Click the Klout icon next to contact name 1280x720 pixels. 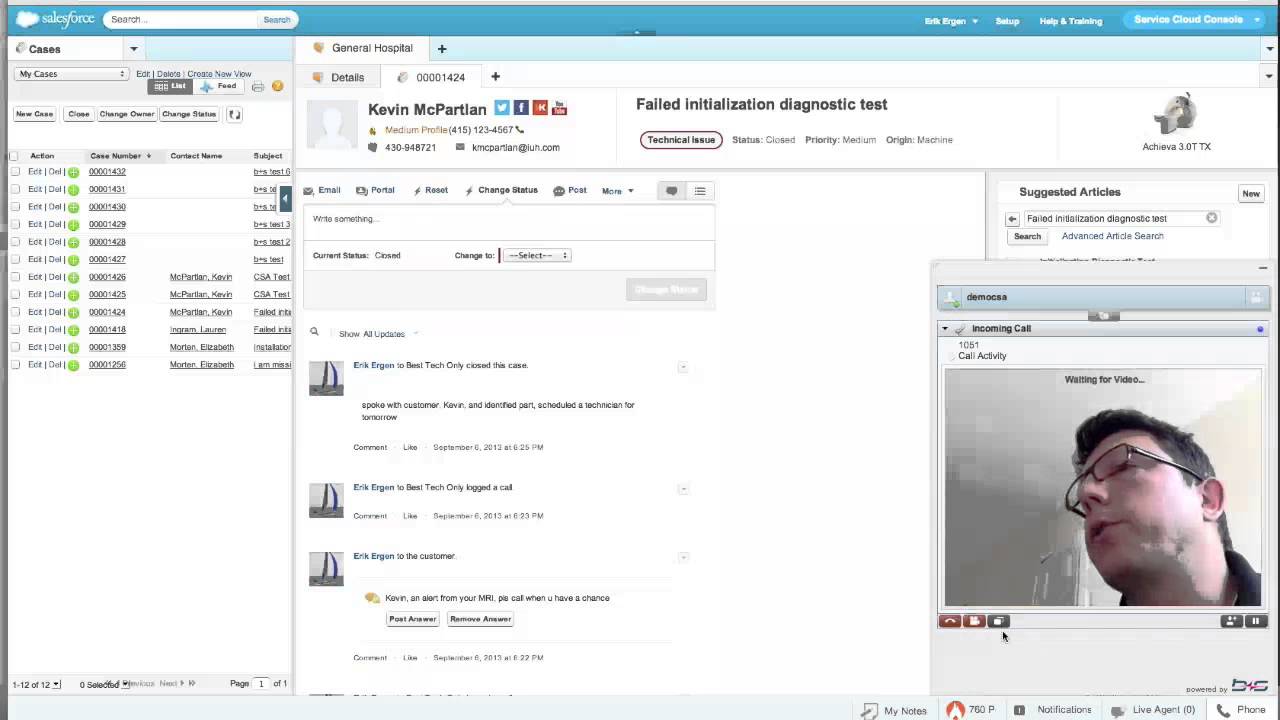point(540,108)
